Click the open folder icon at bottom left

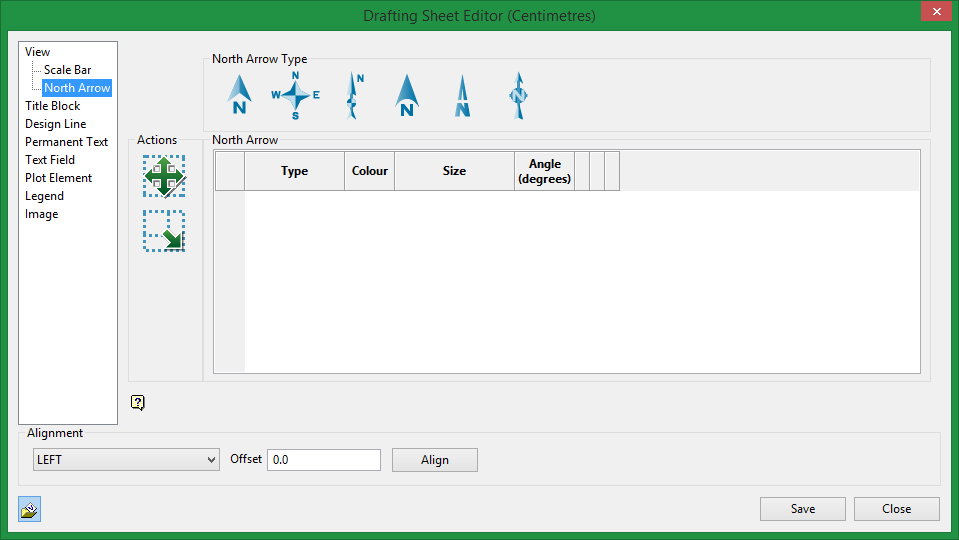click(x=29, y=510)
